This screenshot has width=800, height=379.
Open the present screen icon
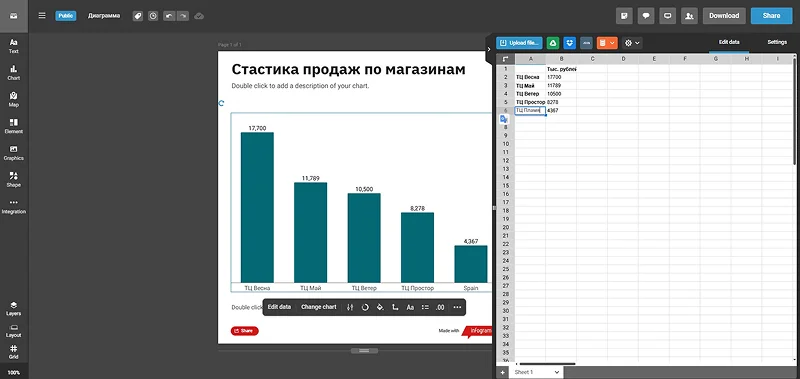click(667, 16)
